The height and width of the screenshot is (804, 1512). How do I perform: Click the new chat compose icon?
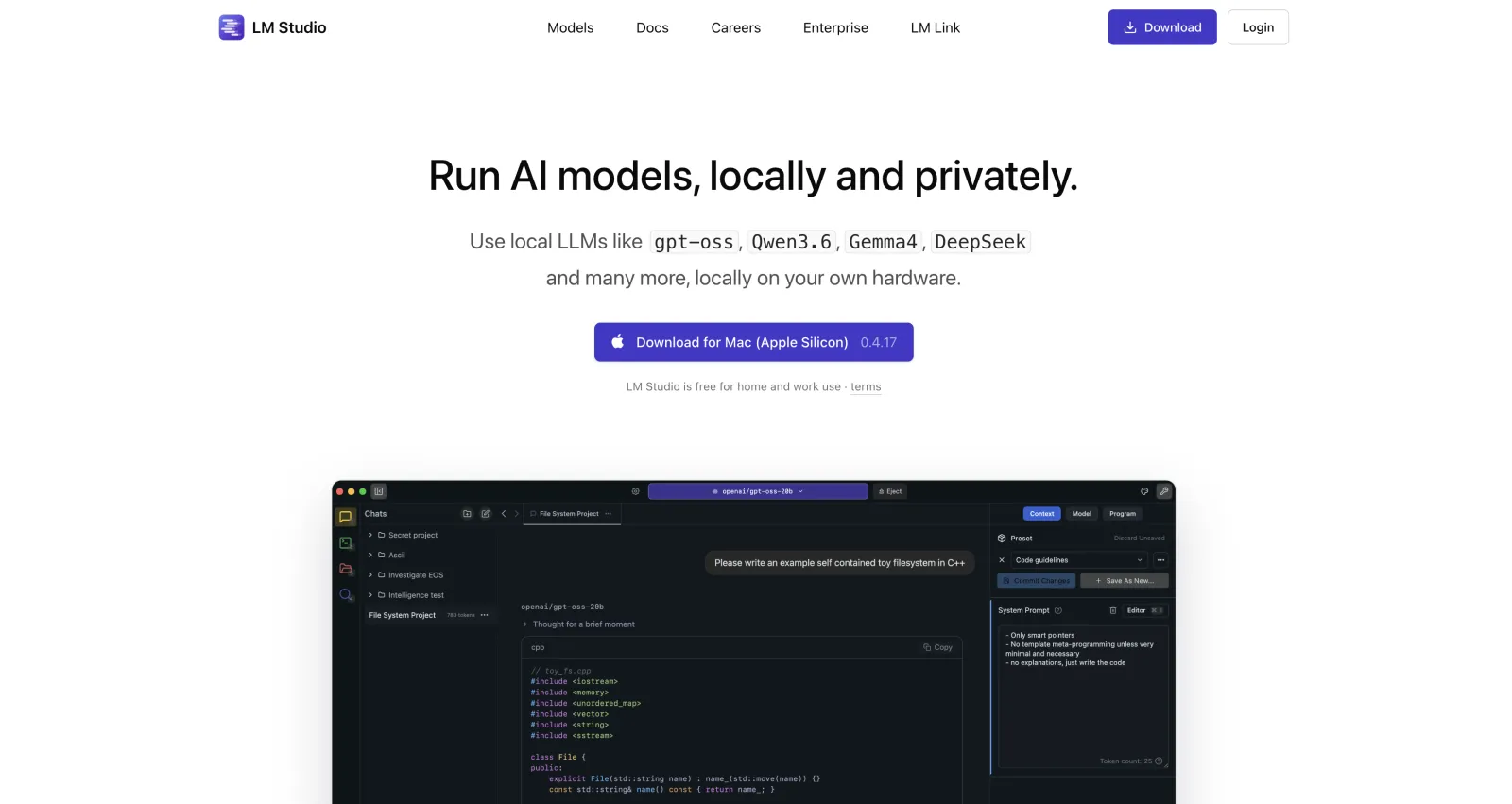pos(486,514)
